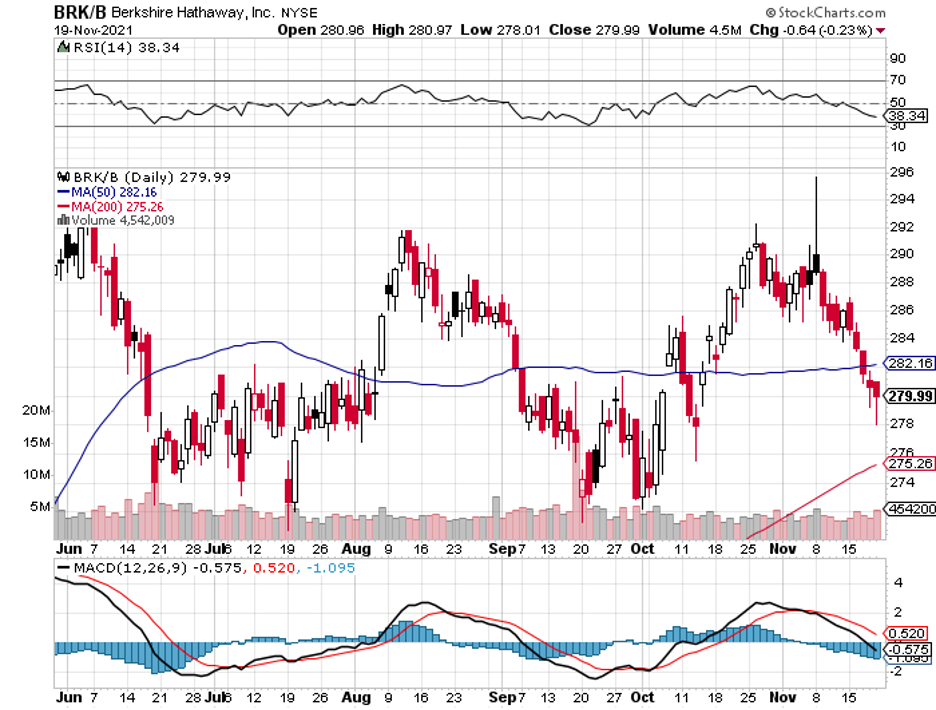
Task: Click the 20M volume axis label
Action: (36, 410)
